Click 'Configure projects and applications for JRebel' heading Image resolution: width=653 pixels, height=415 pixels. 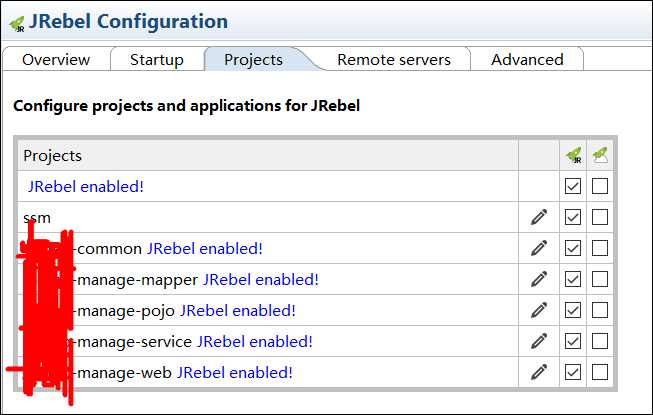(187, 106)
